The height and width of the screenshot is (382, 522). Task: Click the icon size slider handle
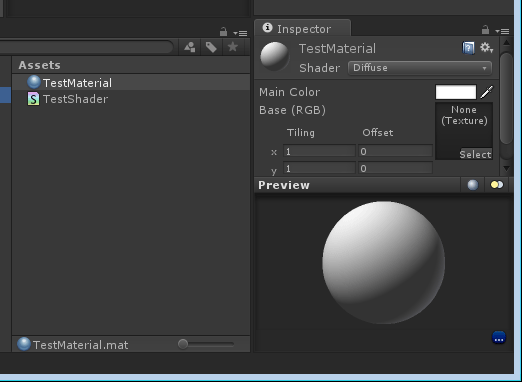click(183, 344)
